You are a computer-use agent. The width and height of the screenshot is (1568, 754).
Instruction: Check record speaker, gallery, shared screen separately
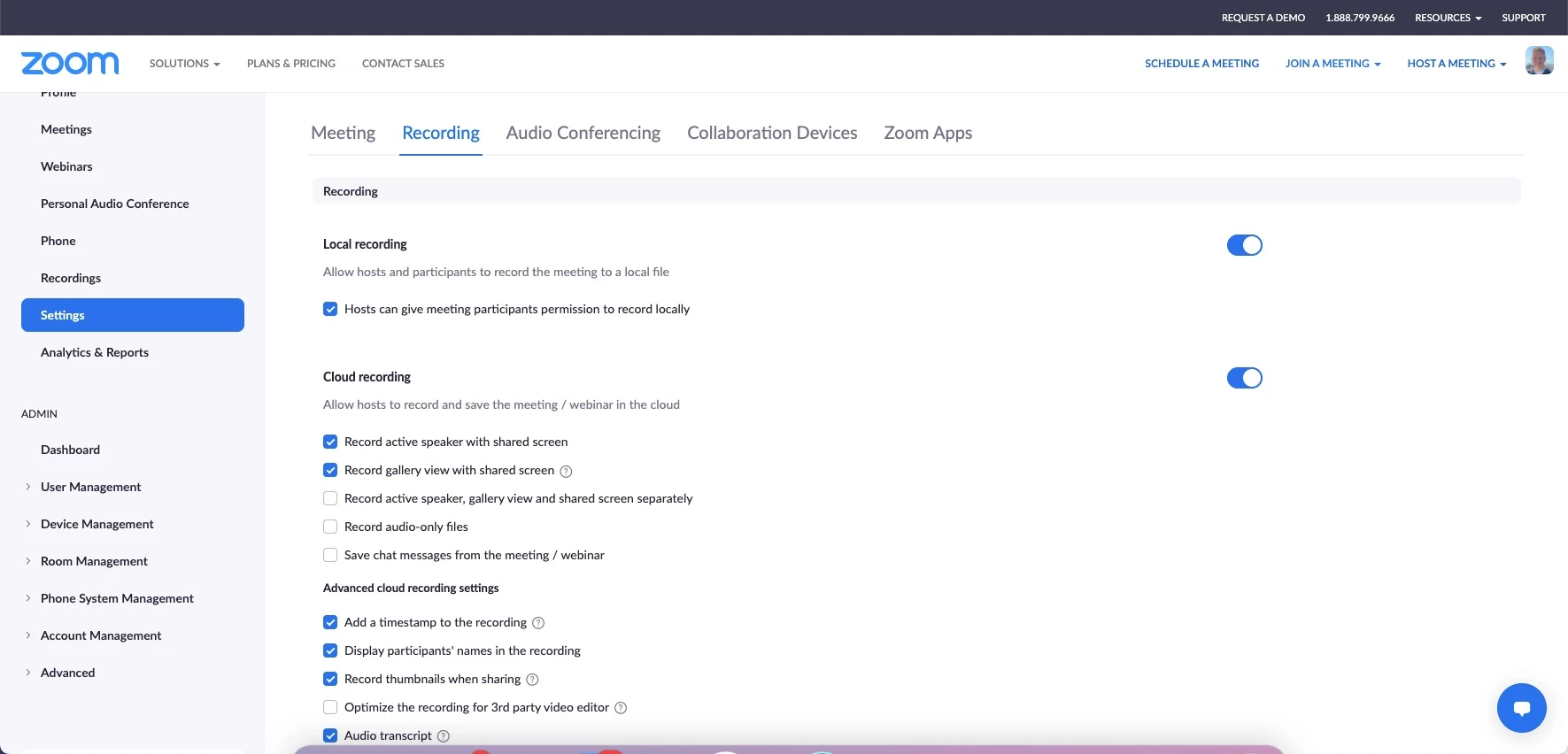(330, 498)
